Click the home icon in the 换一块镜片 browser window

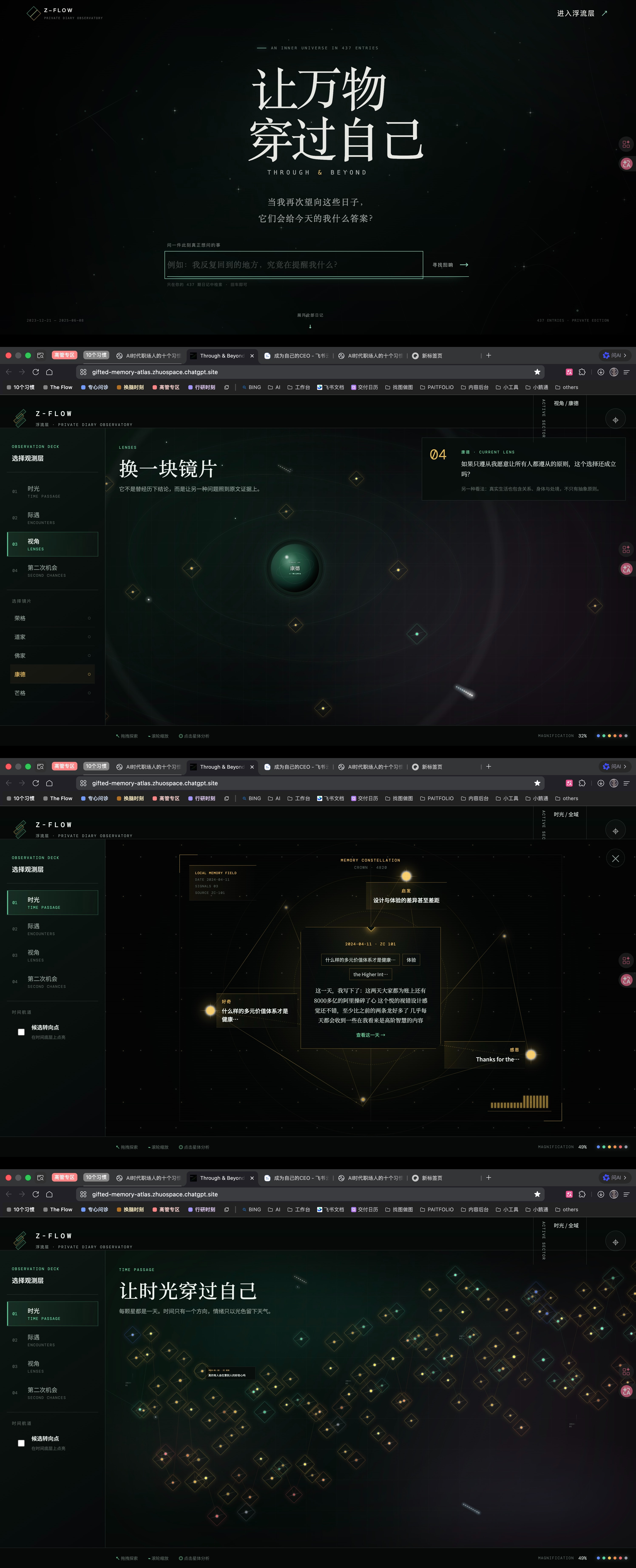pos(49,372)
